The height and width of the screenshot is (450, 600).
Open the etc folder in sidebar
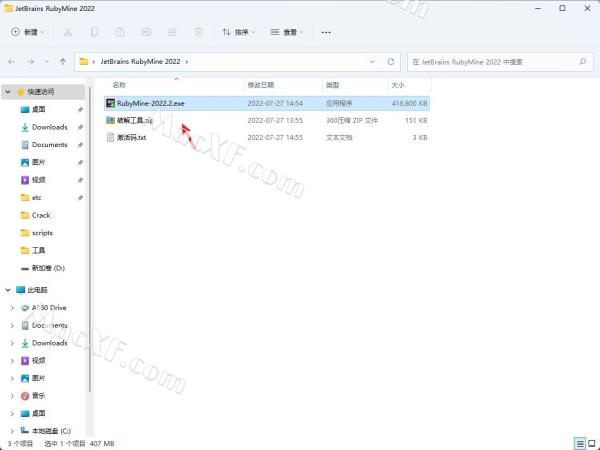36,197
